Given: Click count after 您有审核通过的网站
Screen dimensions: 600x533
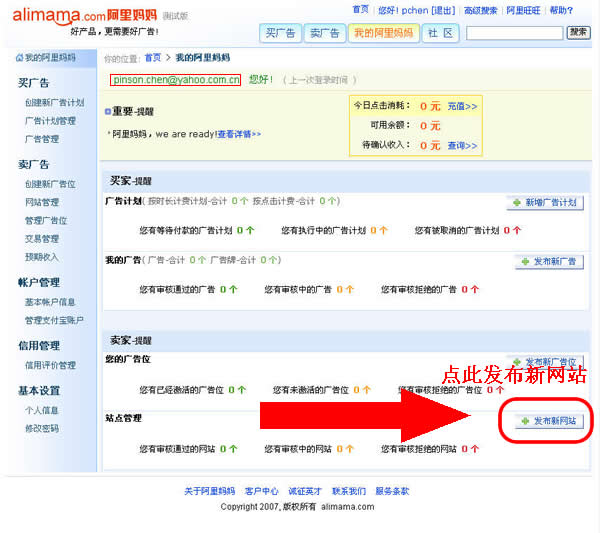Looking at the screenshot, I should [228, 449].
